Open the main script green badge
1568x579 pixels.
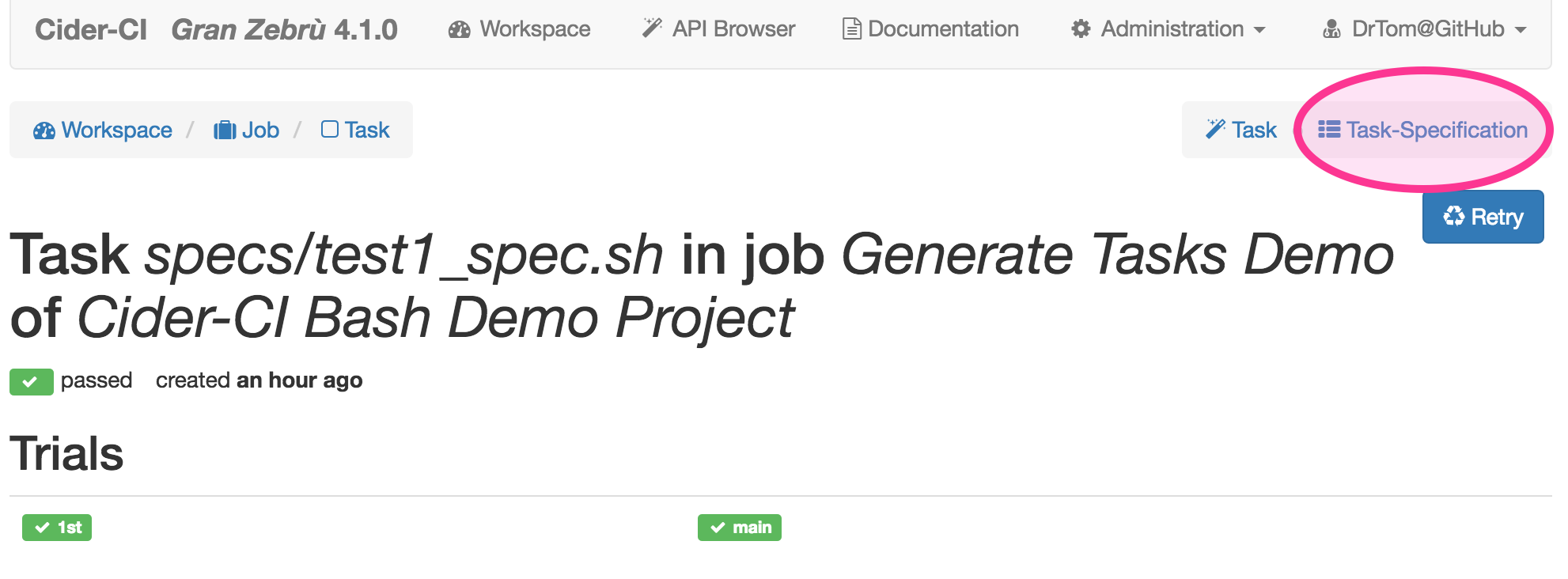pyautogui.click(x=740, y=528)
